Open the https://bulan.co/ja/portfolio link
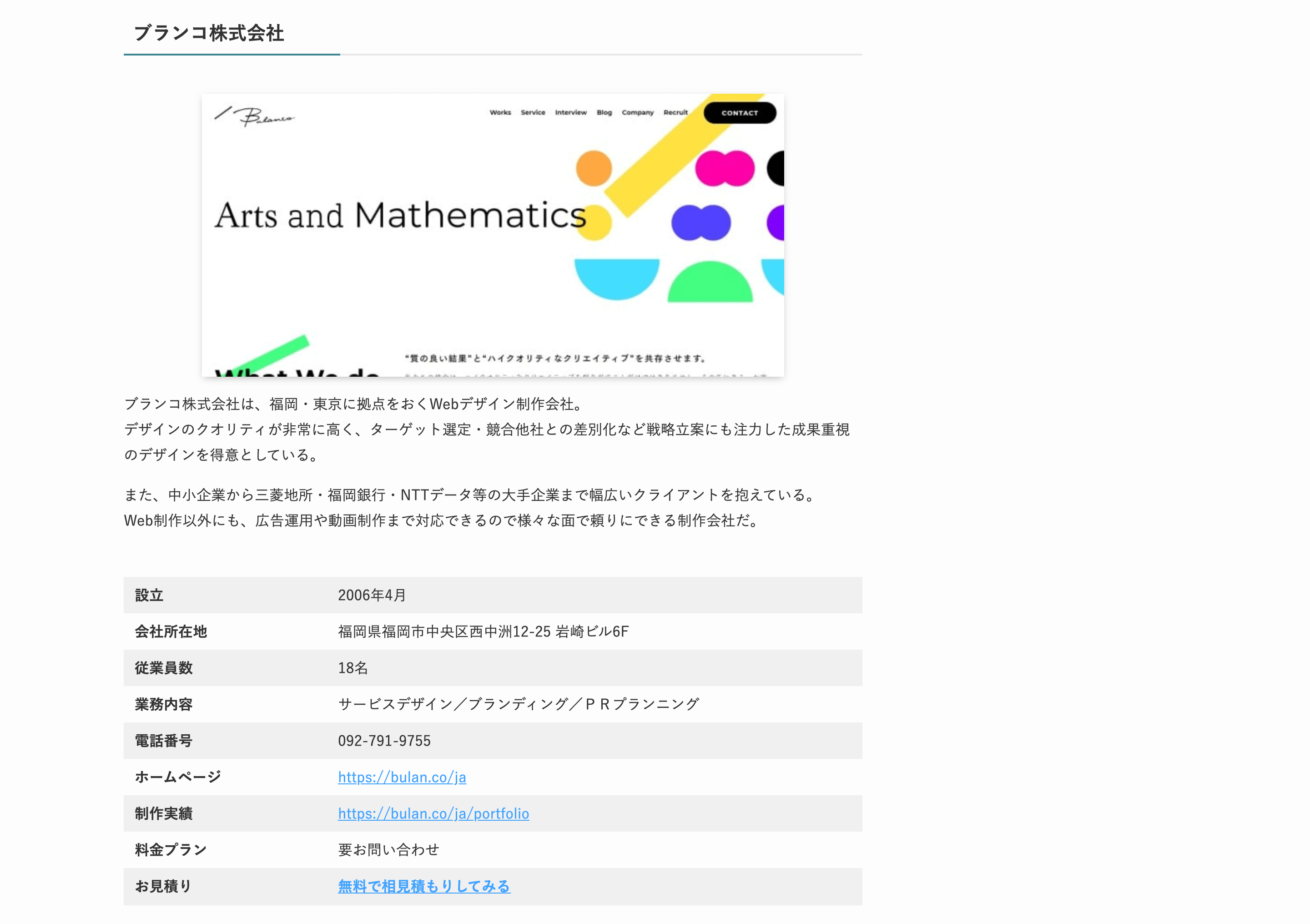1310x924 pixels. [433, 813]
